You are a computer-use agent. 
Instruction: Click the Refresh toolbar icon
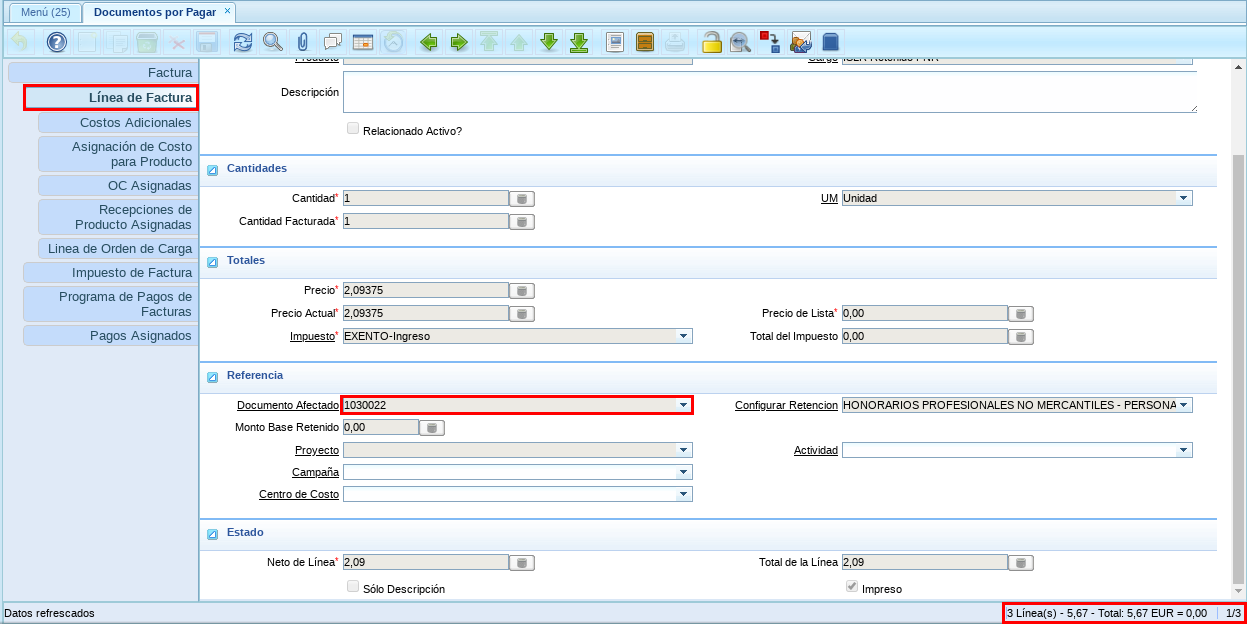click(x=242, y=42)
